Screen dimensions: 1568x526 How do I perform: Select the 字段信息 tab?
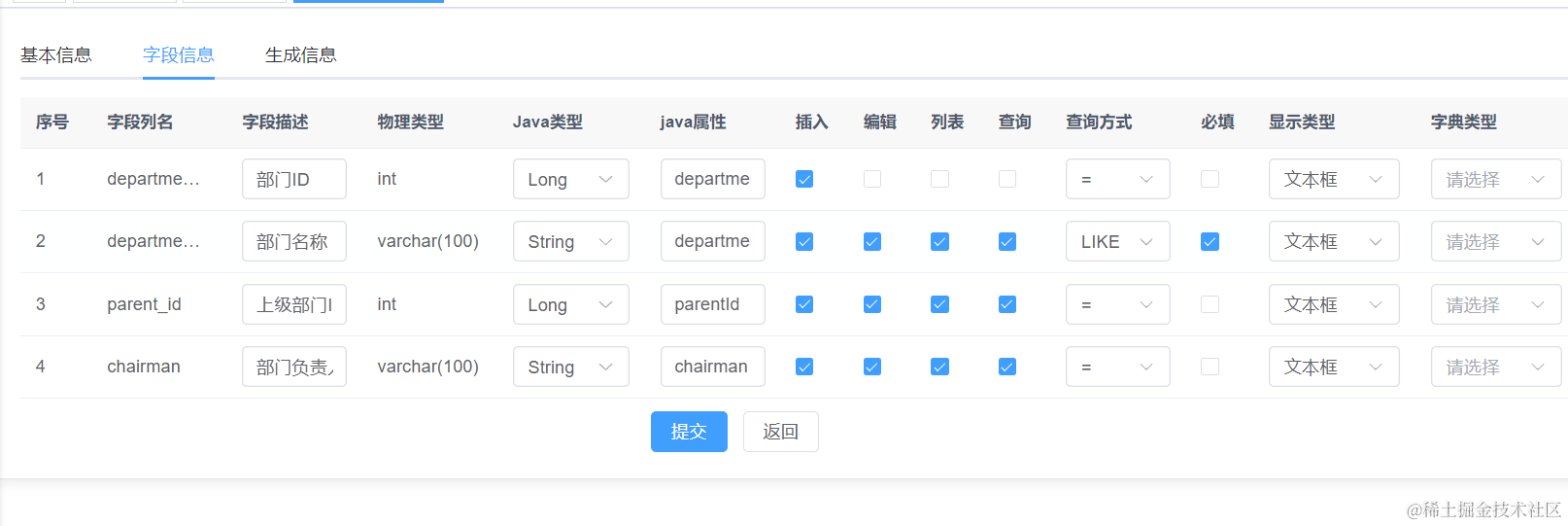click(x=179, y=55)
